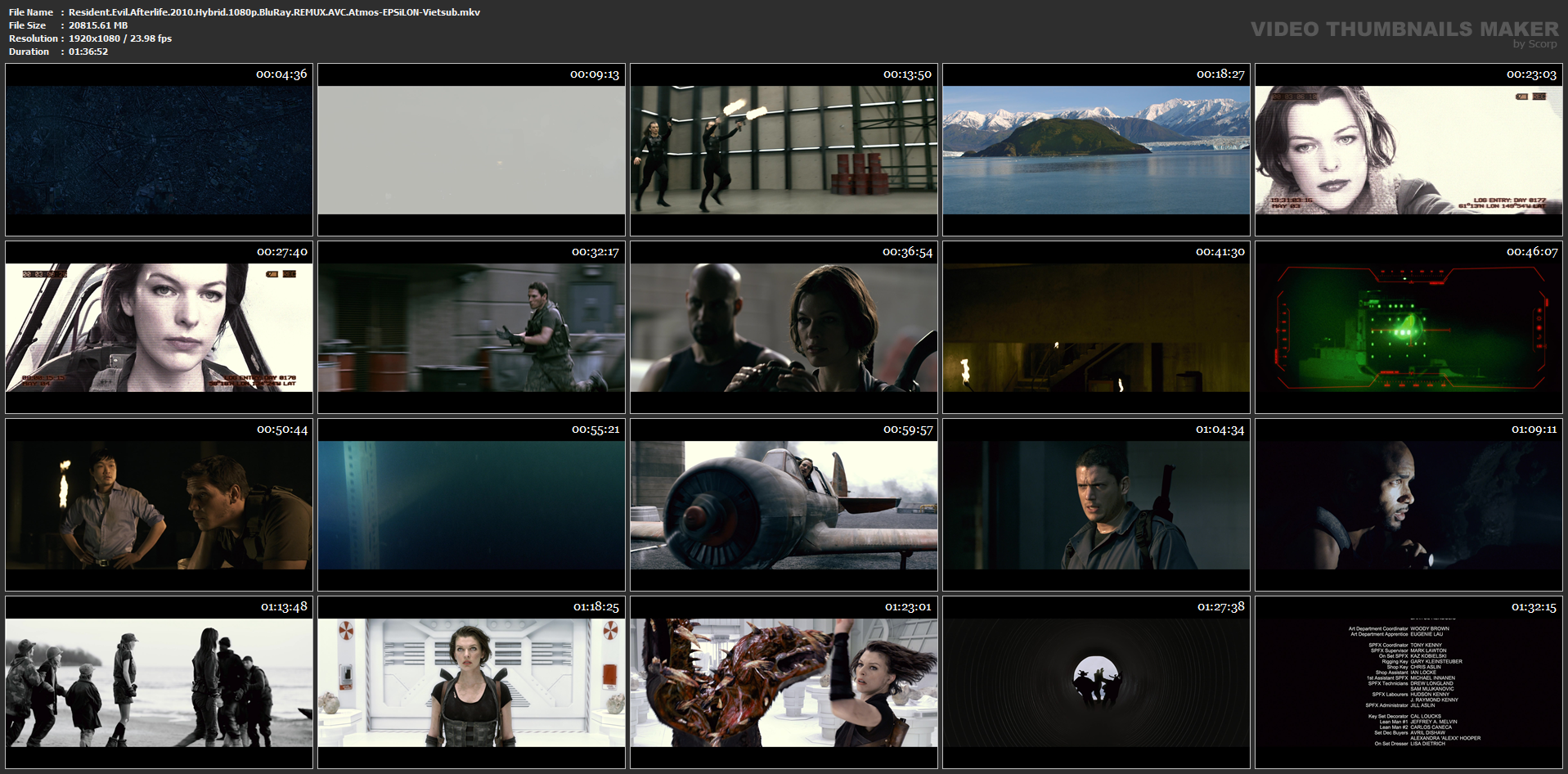1568x774 pixels.
Task: Open the dark thumbnail at 00:41:30
Action: click(1096, 327)
